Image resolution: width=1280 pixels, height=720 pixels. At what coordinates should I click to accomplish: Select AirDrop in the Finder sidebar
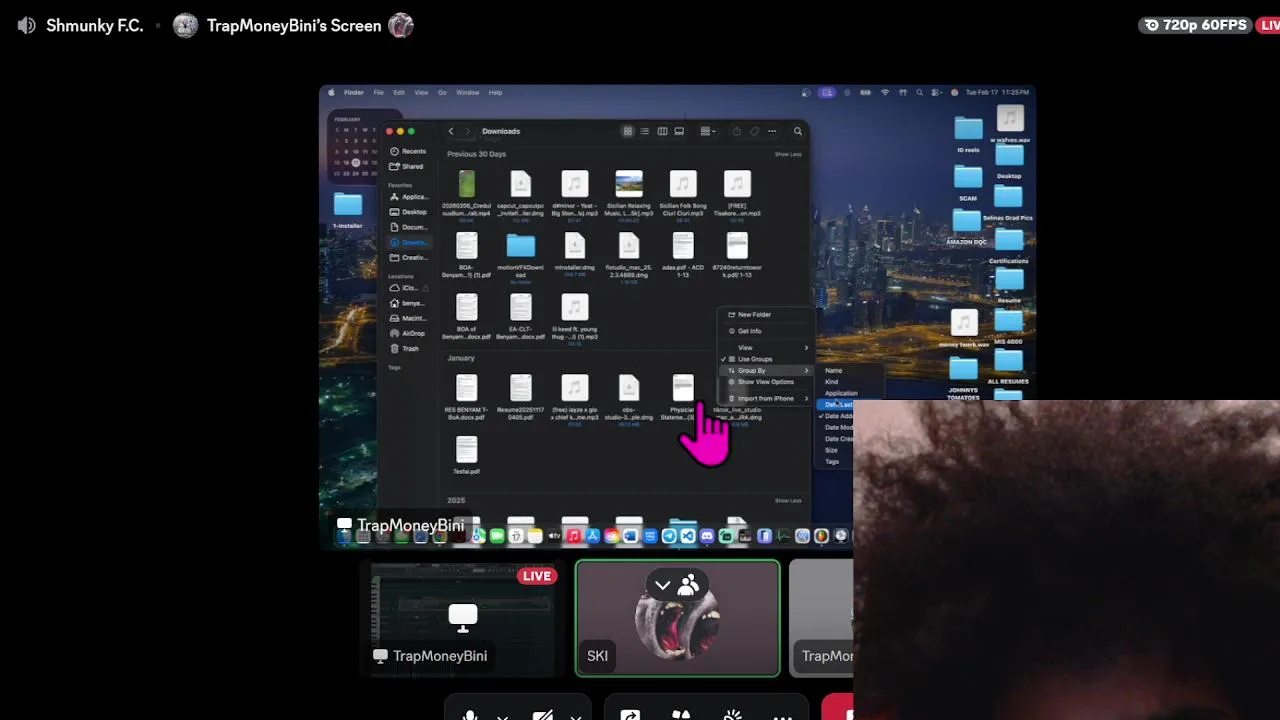[408, 333]
